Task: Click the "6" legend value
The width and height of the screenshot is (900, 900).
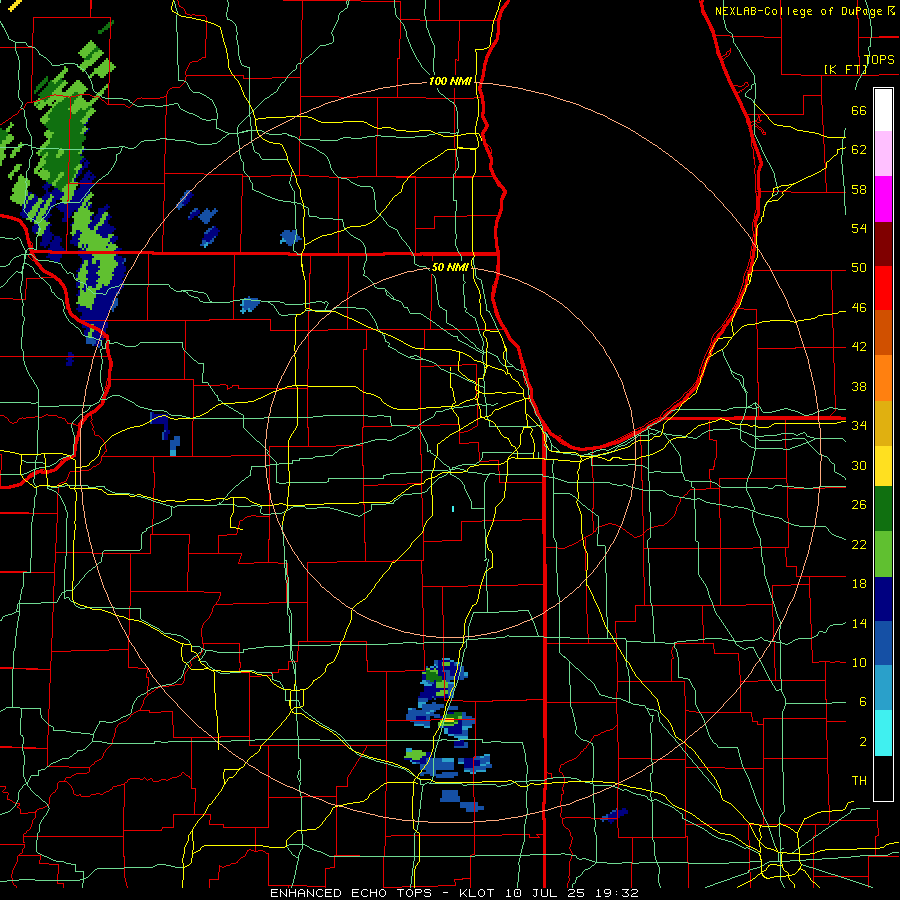Action: click(862, 702)
